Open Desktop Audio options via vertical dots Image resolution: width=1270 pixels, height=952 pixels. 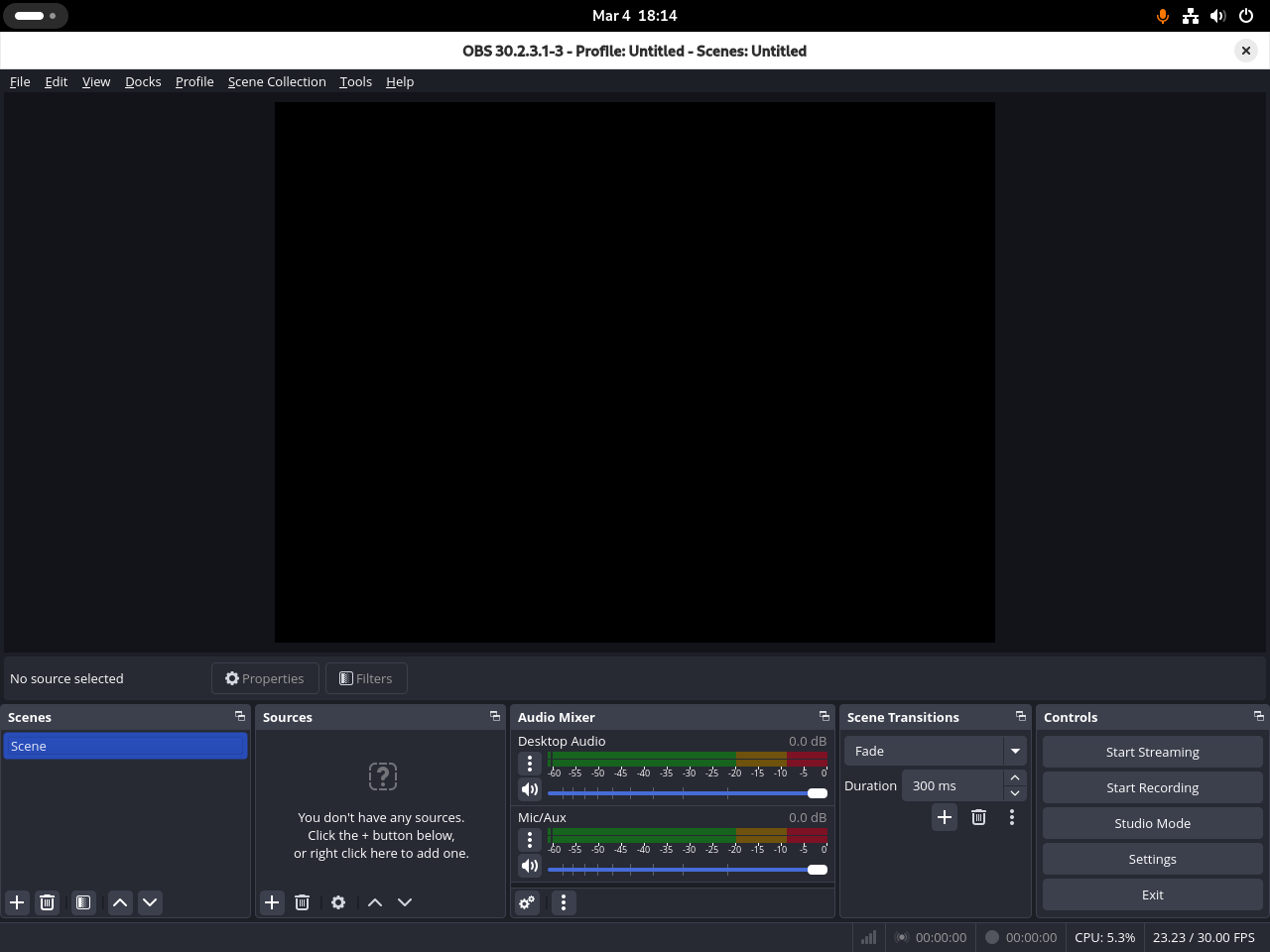point(529,764)
